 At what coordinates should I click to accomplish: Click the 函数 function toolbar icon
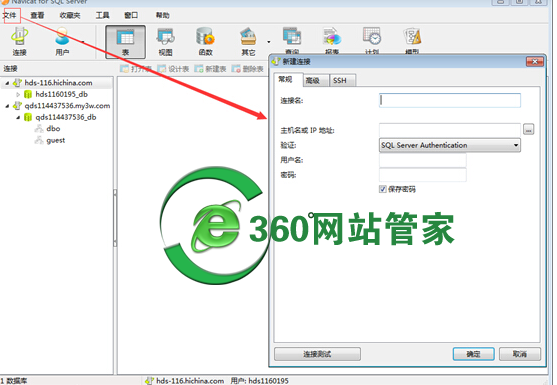coord(205,42)
